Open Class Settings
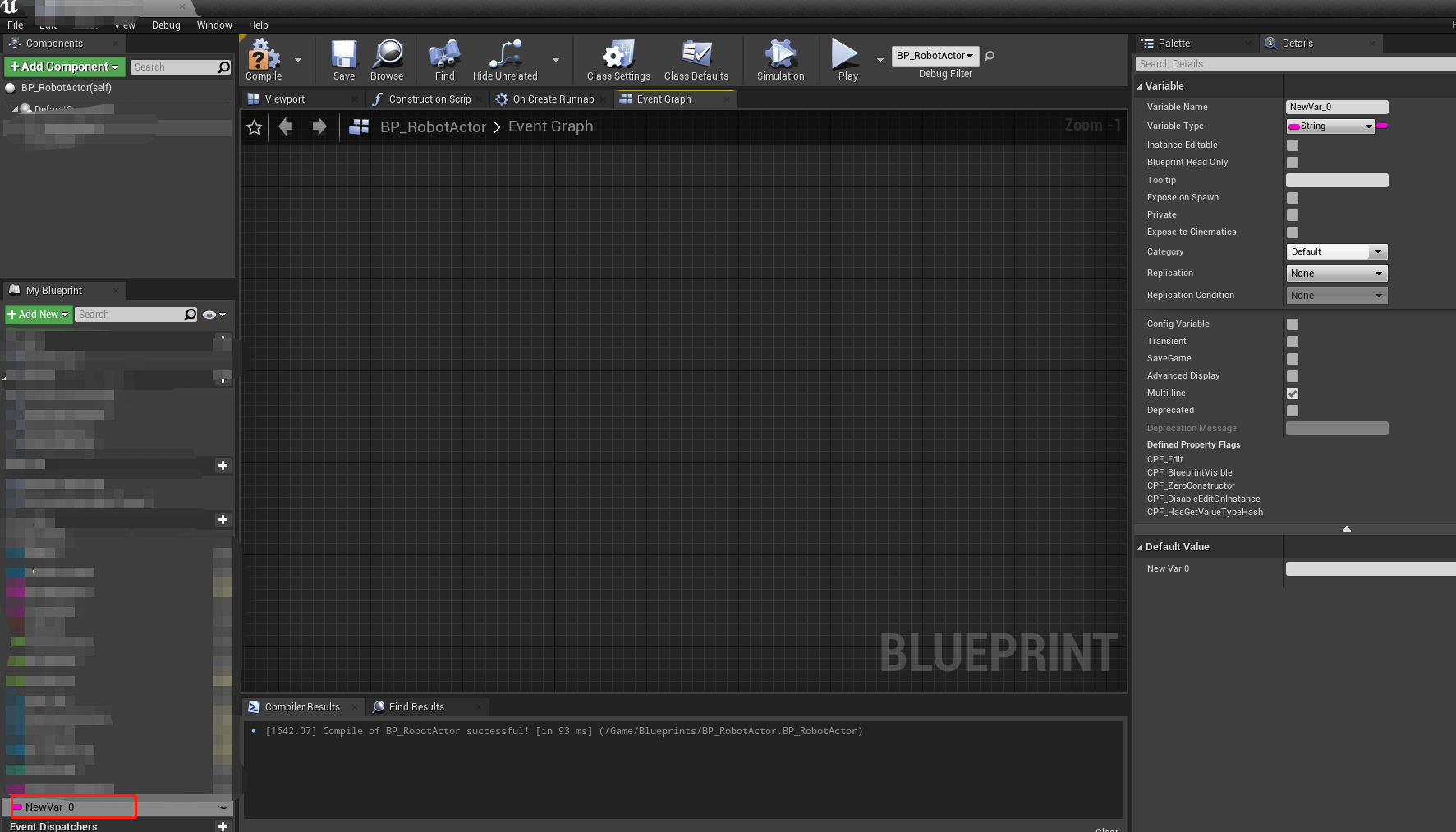Image resolution: width=1456 pixels, height=832 pixels. point(618,60)
